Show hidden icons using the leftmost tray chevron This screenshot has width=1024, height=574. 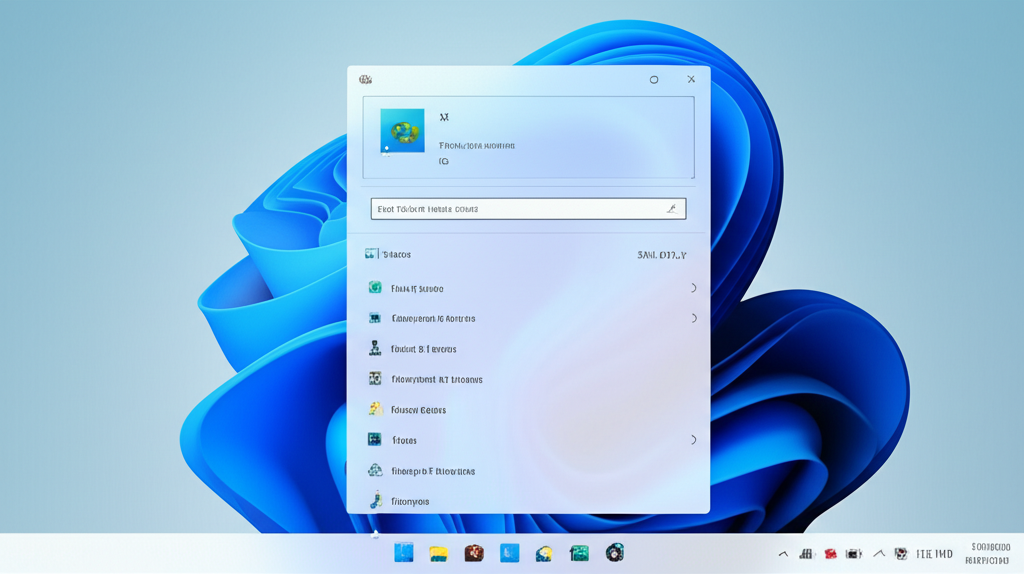click(783, 554)
